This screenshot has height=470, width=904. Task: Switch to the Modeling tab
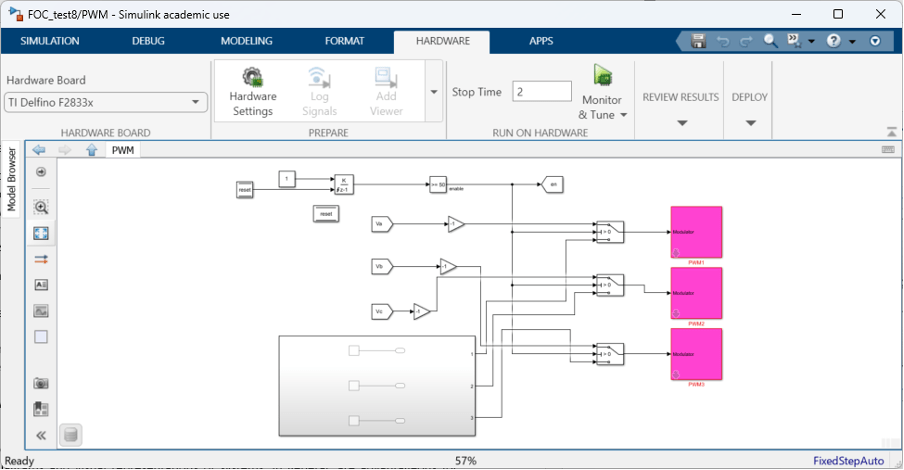coord(246,41)
